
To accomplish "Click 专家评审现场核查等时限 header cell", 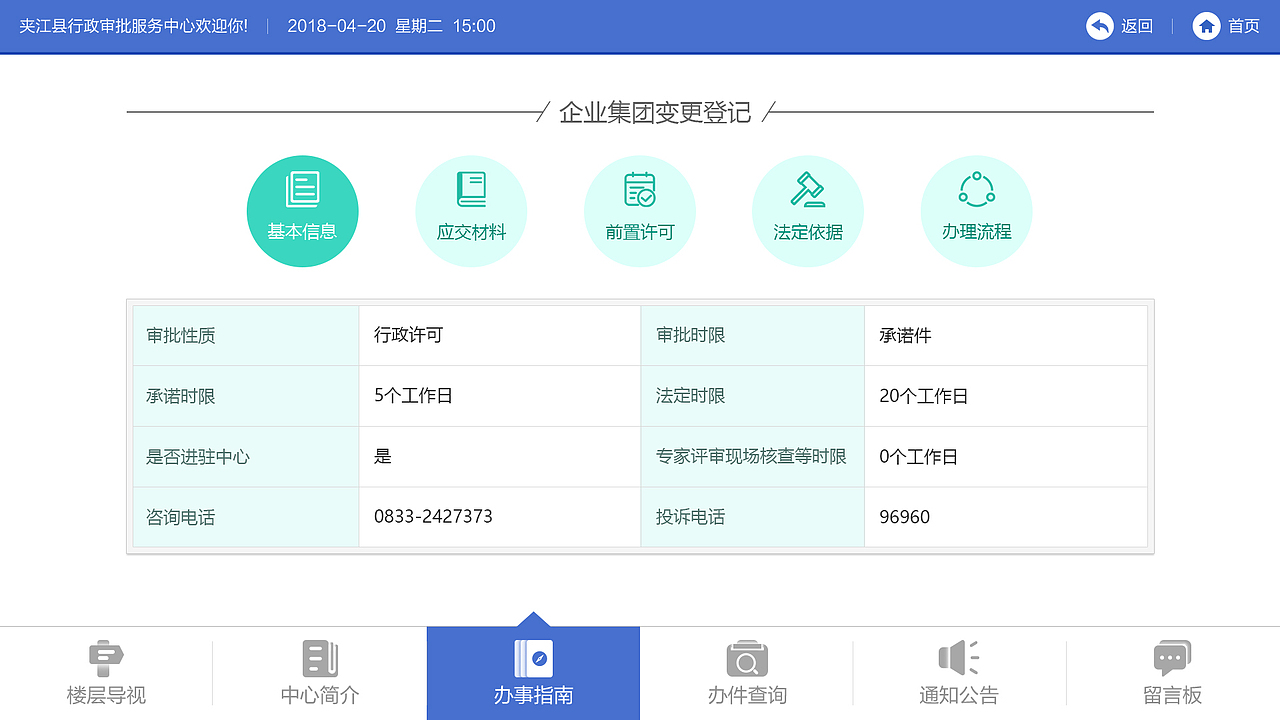I will (753, 457).
